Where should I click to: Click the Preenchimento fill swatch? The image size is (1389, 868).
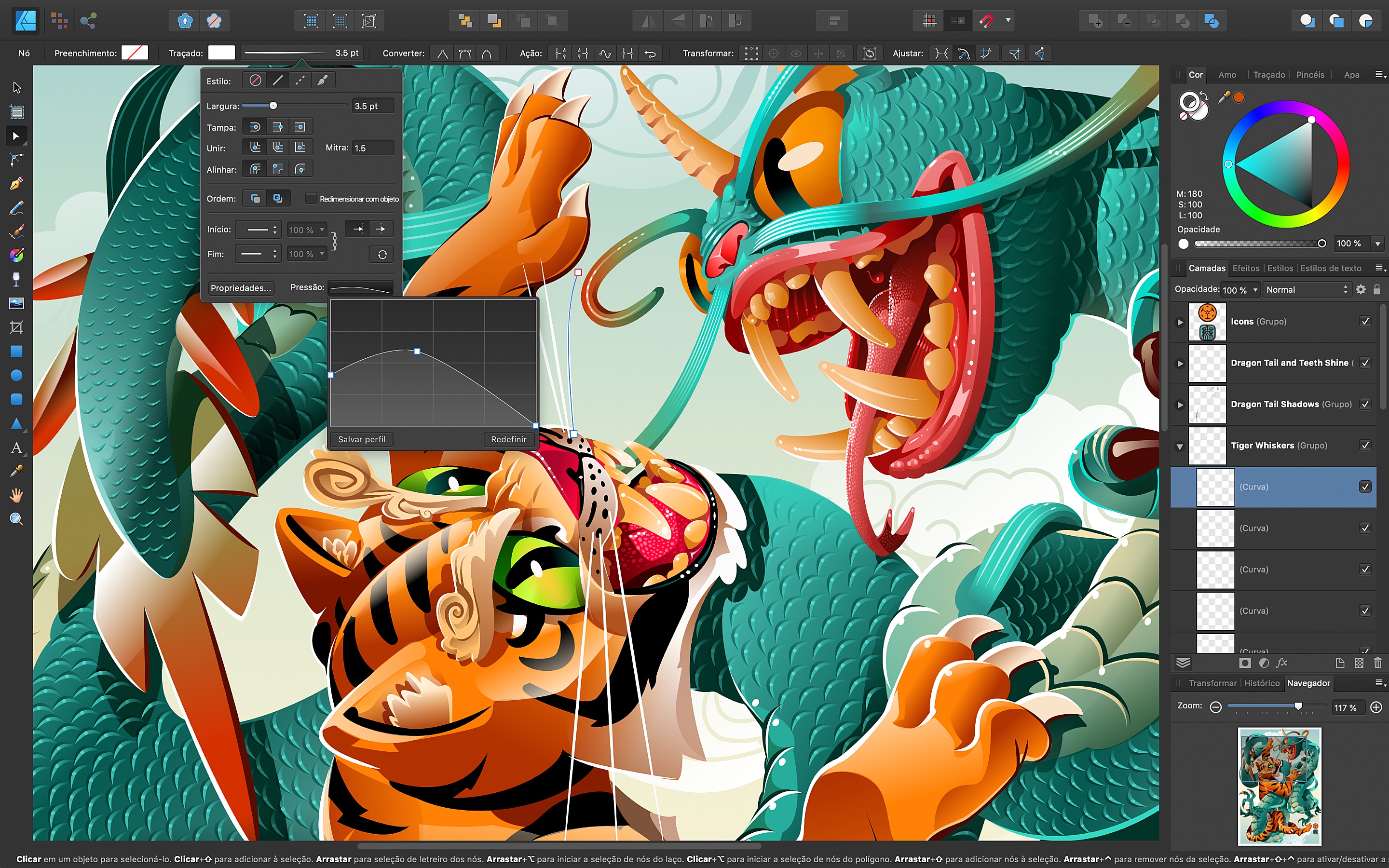coord(135,53)
